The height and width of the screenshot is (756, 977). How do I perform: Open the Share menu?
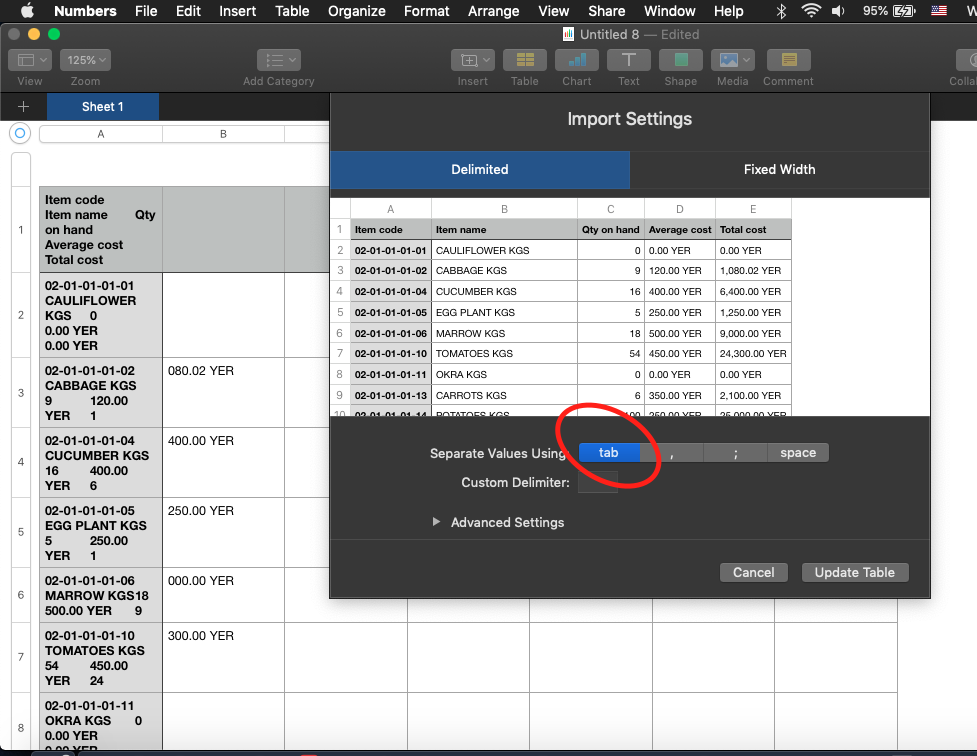pyautogui.click(x=606, y=11)
